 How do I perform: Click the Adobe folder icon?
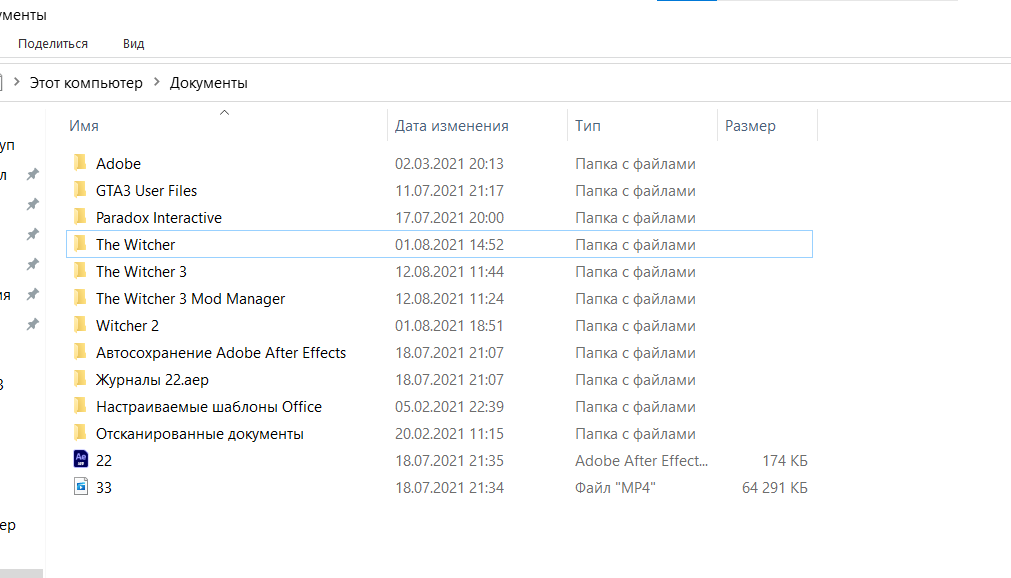(x=80, y=163)
